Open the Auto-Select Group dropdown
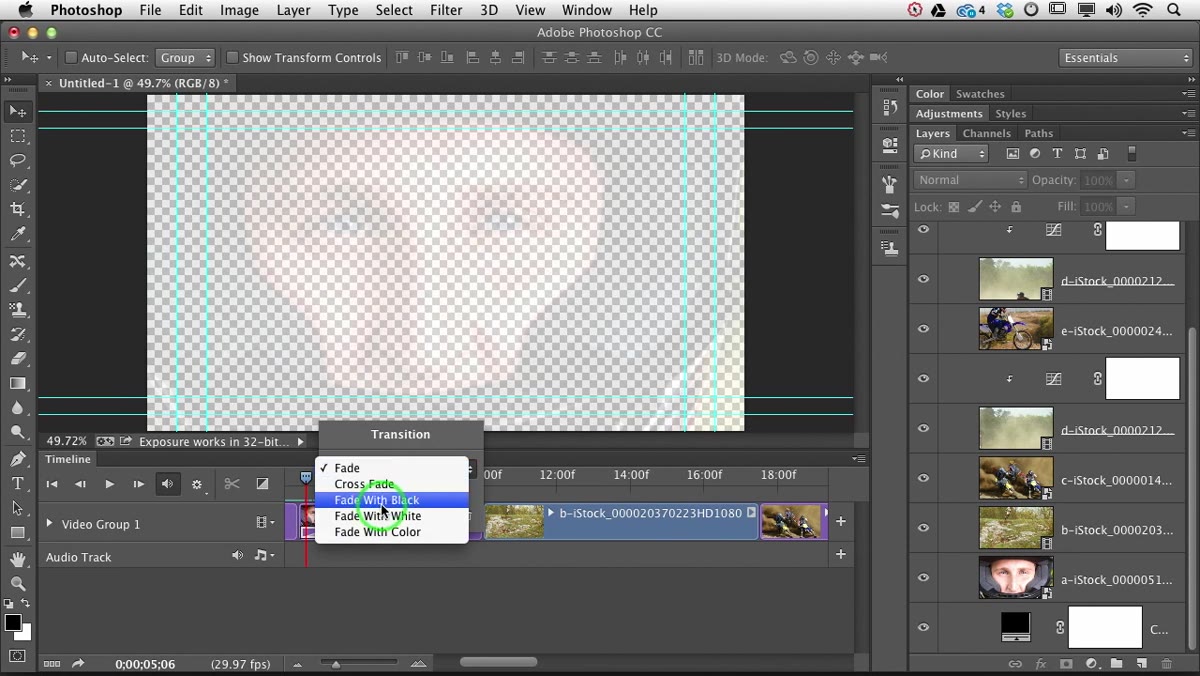The height and width of the screenshot is (676, 1200). (x=185, y=58)
